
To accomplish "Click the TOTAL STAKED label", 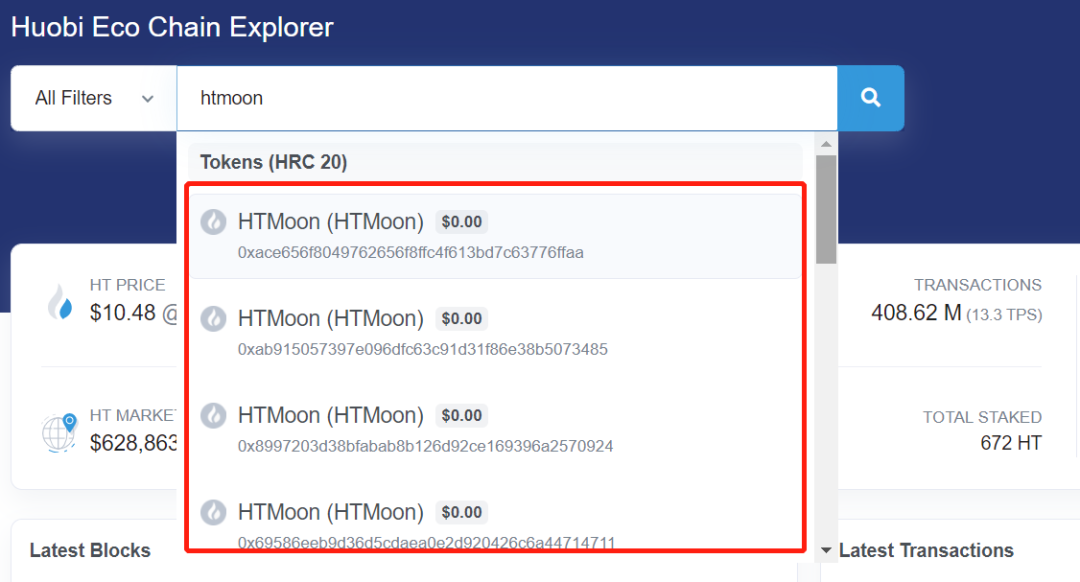I will coord(982,417).
